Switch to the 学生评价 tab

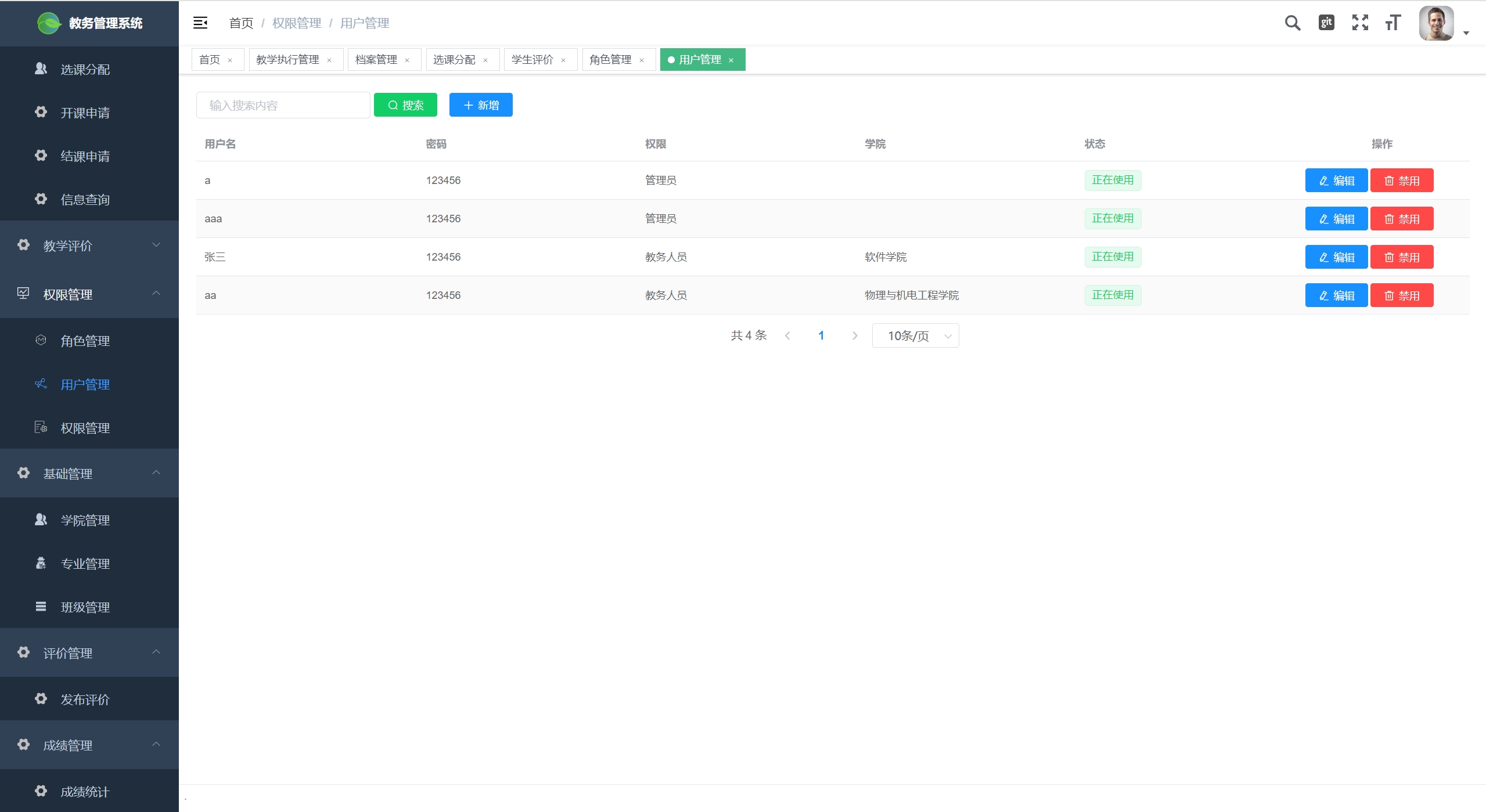(532, 60)
